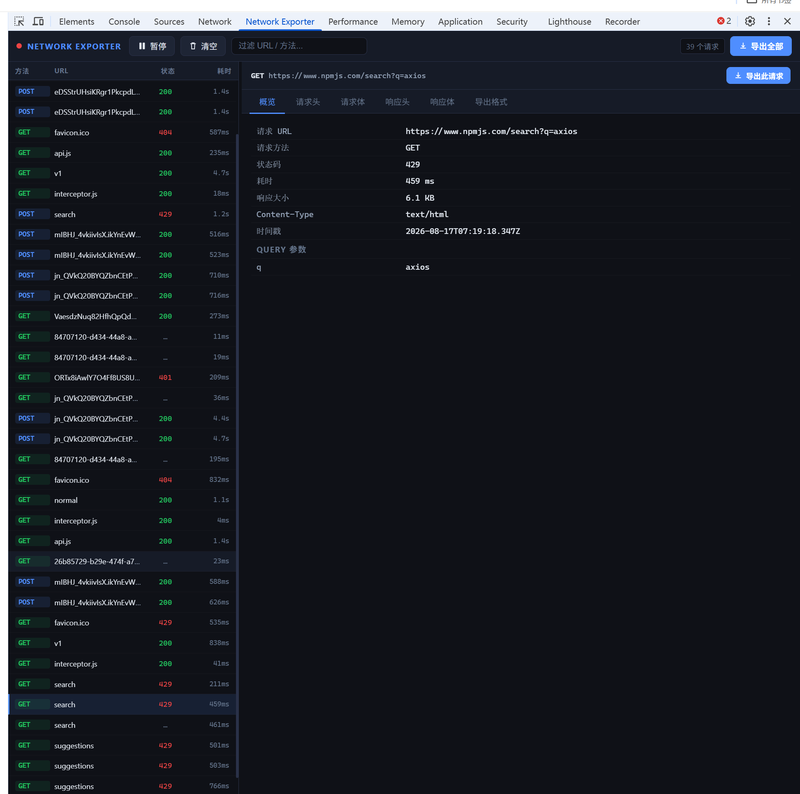
Task: Click the request URL value in overview
Action: click(x=491, y=131)
